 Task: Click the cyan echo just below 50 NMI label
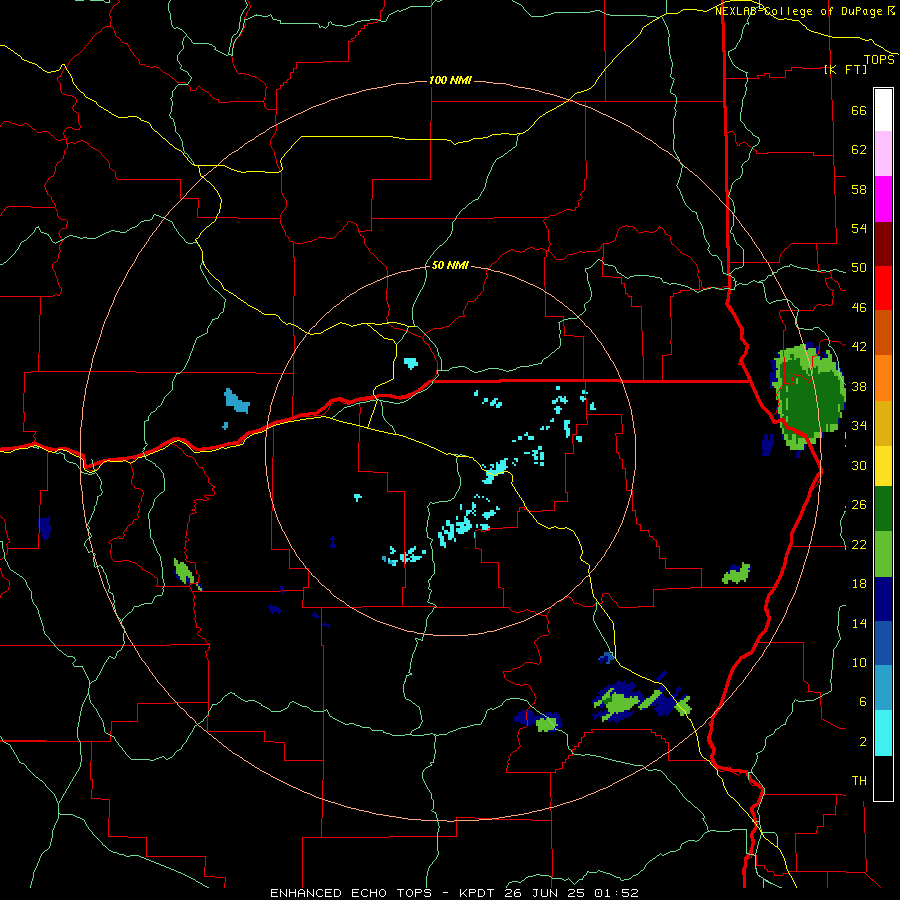[x=411, y=363]
